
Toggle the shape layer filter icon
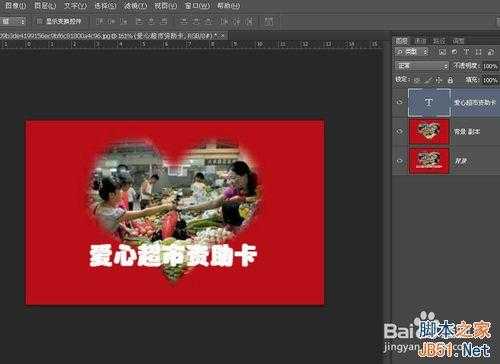pos(479,52)
